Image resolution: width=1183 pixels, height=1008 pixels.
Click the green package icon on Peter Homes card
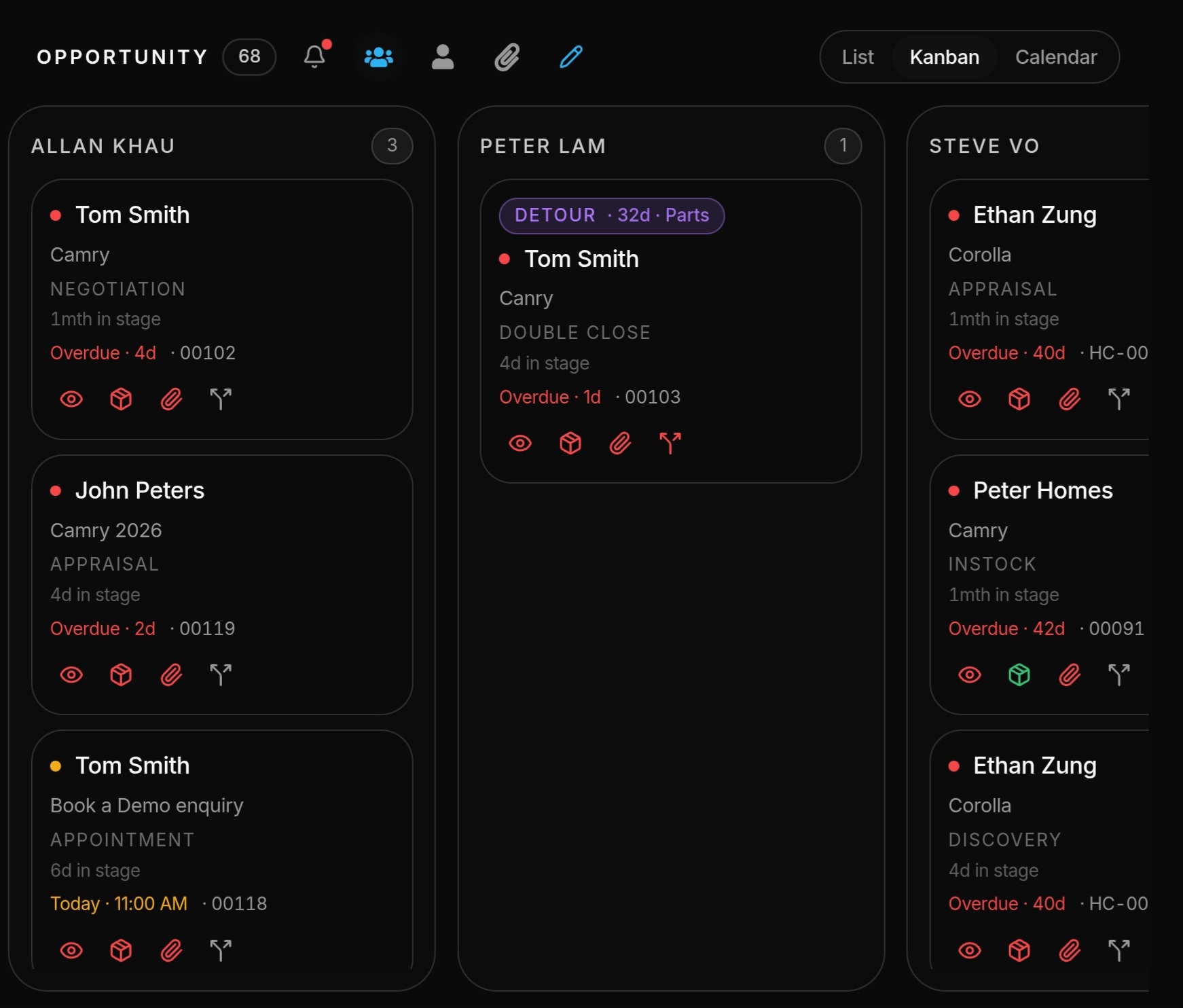(x=1019, y=675)
